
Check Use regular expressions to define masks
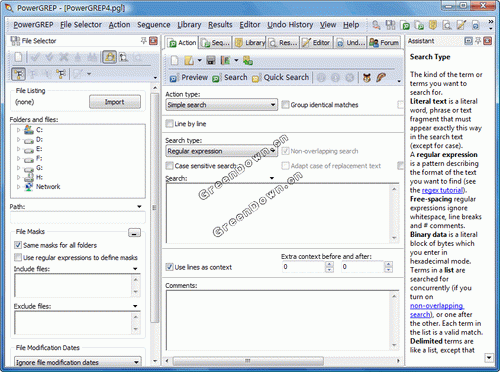point(18,257)
